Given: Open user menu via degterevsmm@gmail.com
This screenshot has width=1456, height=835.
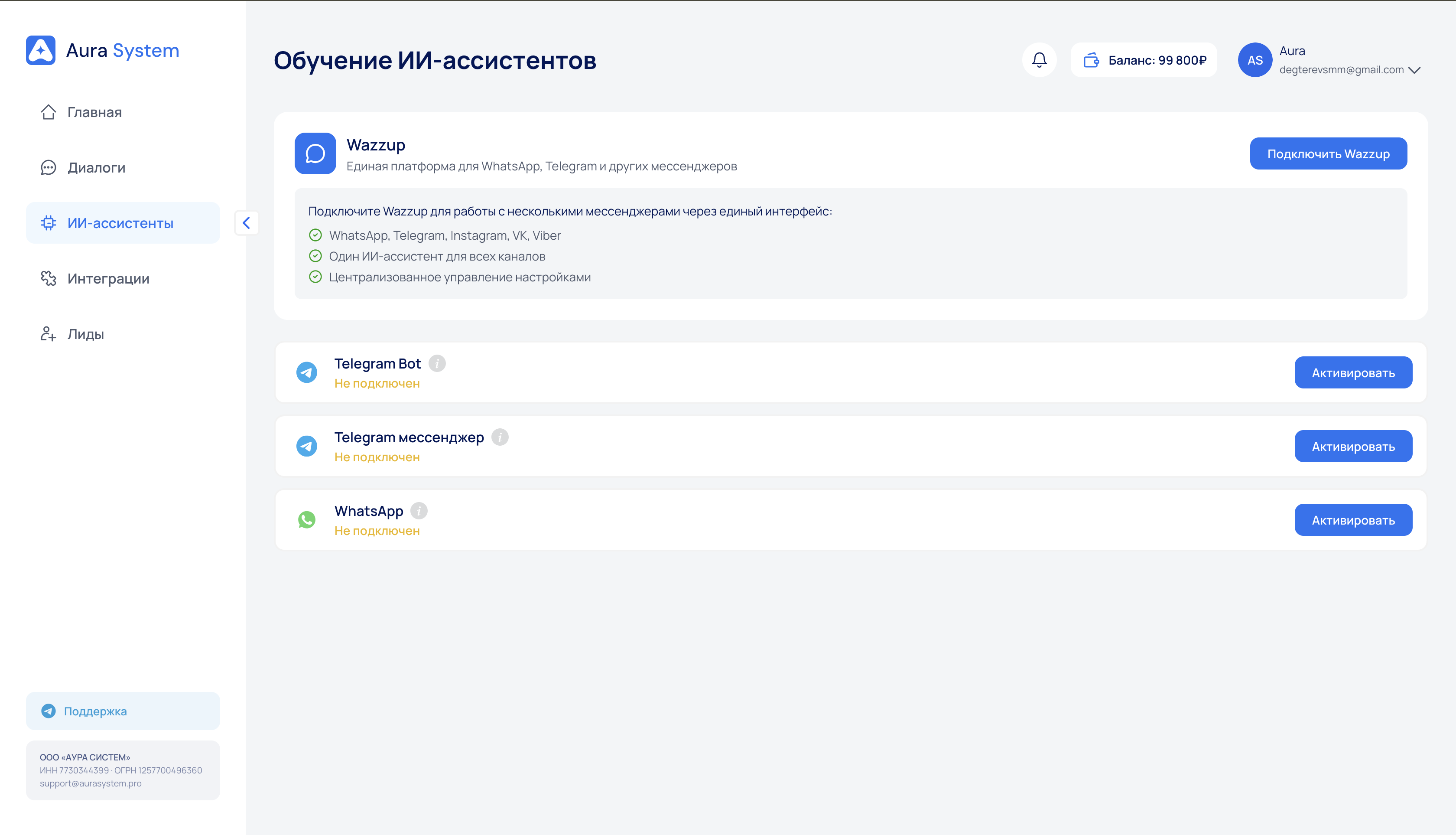Looking at the screenshot, I should coord(1341,70).
